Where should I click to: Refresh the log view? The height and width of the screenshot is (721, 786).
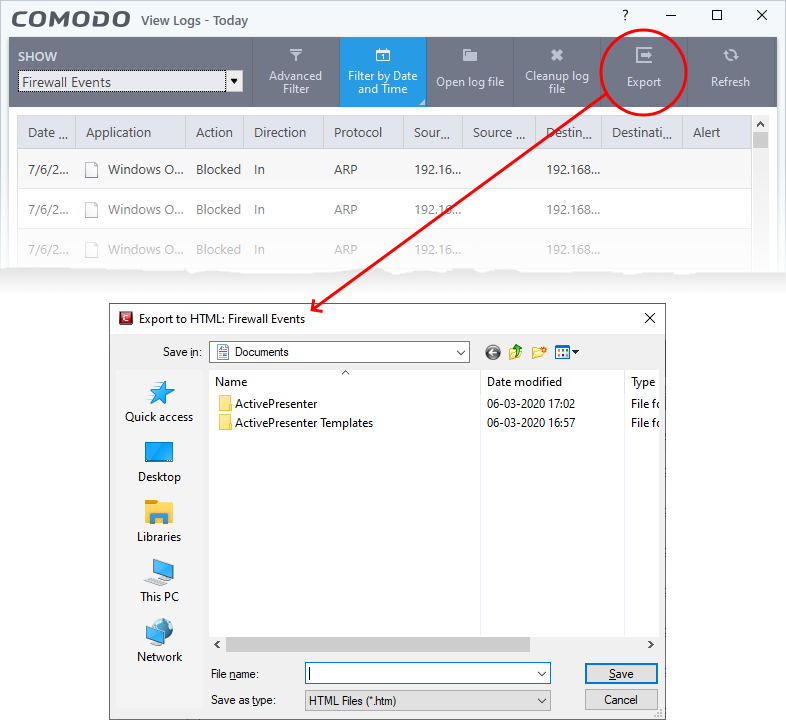730,71
